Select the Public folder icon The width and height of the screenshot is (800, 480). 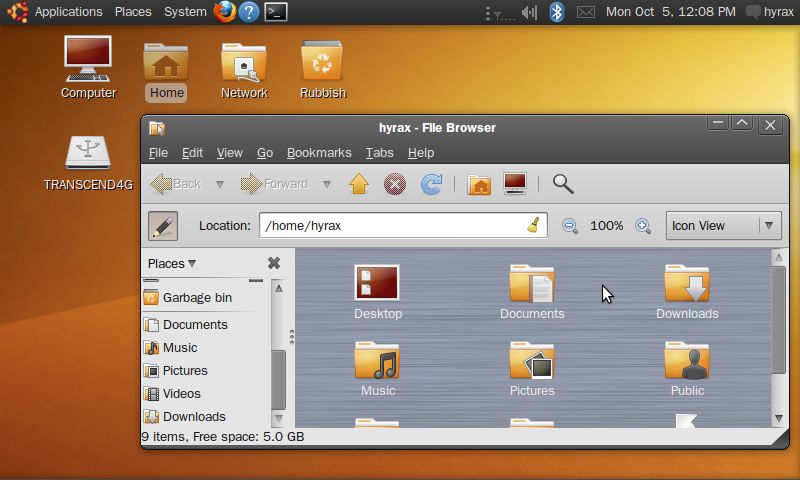(x=687, y=369)
